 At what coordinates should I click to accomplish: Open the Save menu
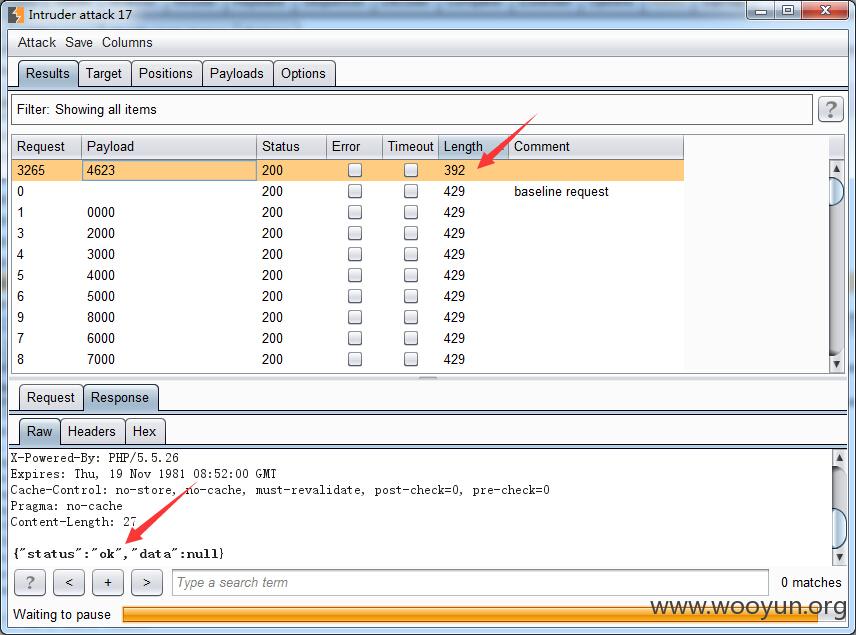pos(79,43)
